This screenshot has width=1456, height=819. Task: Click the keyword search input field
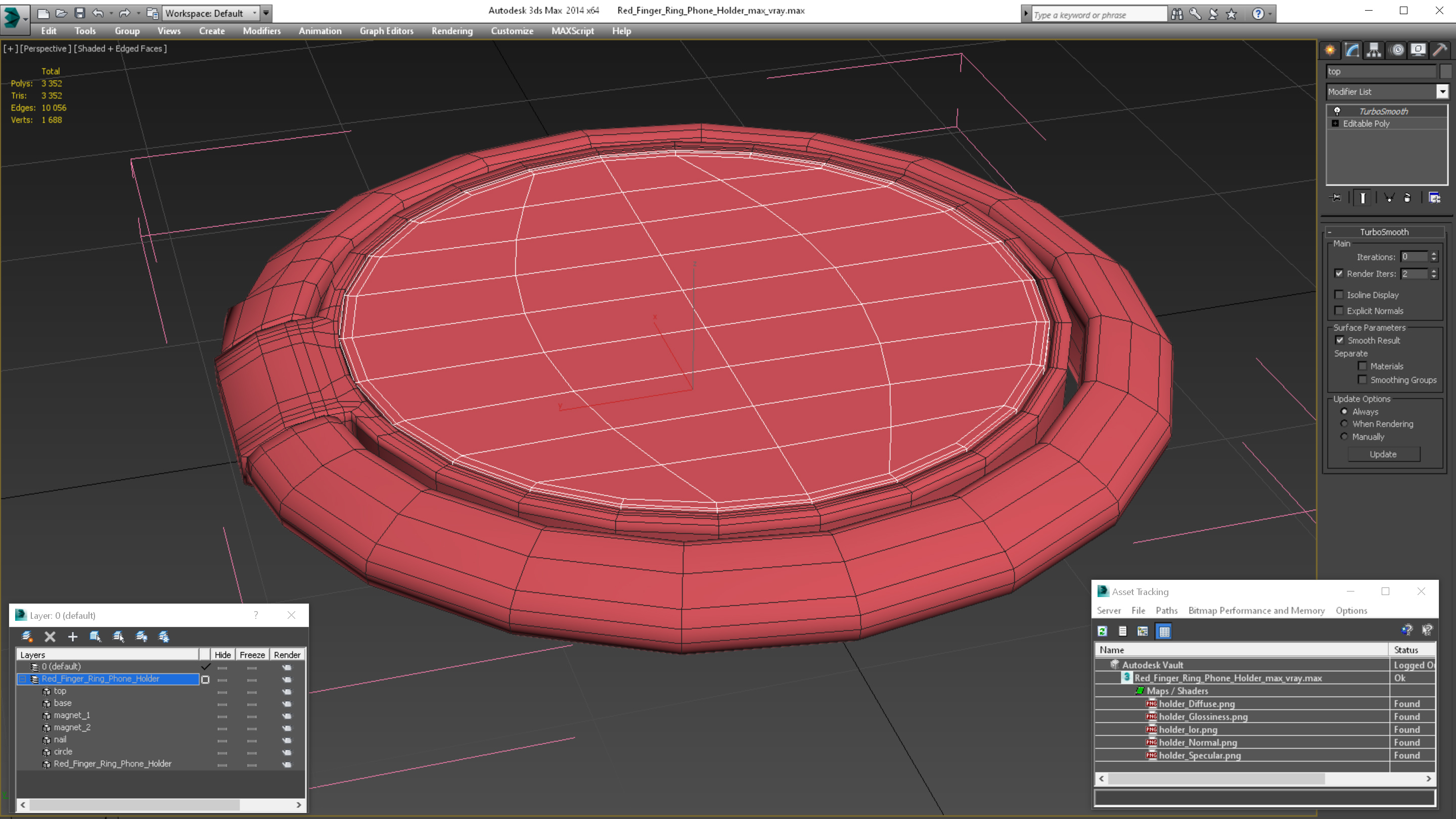[1098, 15]
